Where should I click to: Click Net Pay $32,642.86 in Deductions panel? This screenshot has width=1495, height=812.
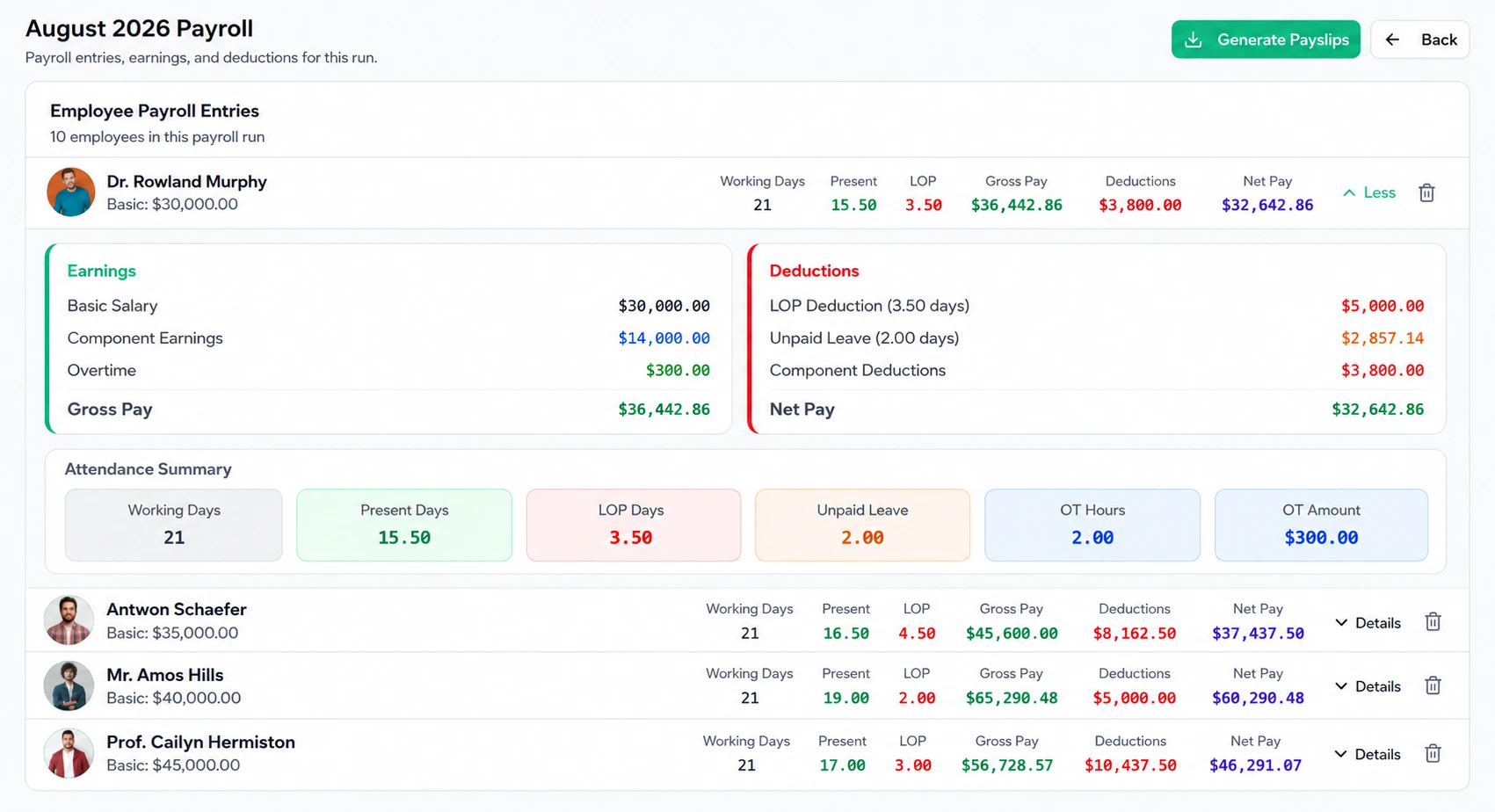coord(1377,410)
